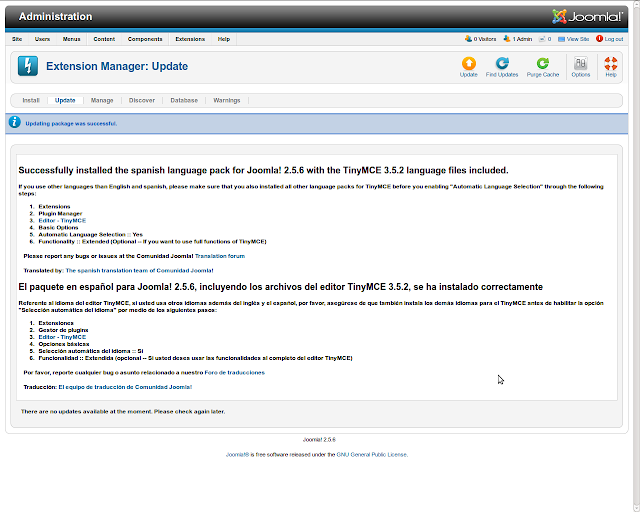This screenshot has width=640, height=512.
Task: Open the Content menu
Action: (x=104, y=39)
